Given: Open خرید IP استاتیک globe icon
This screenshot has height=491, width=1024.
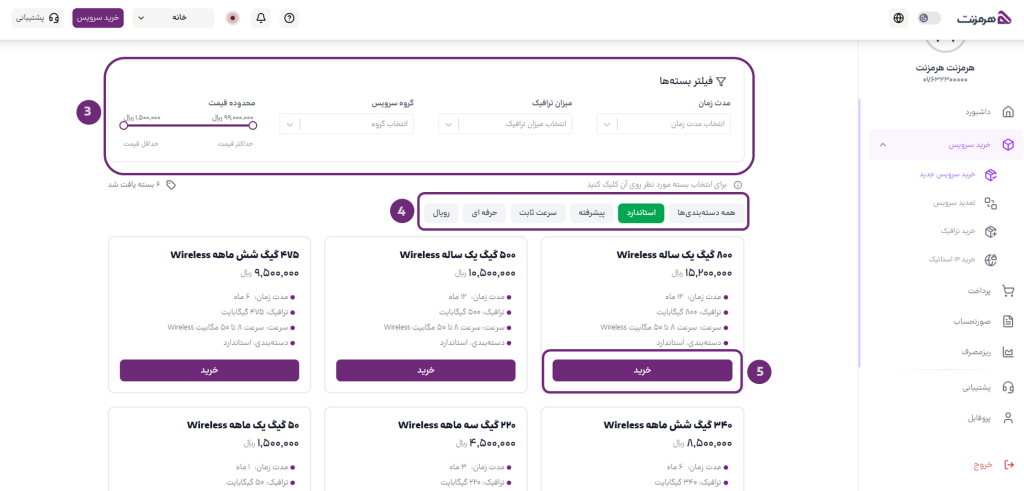Looking at the screenshot, I should coord(991,259).
